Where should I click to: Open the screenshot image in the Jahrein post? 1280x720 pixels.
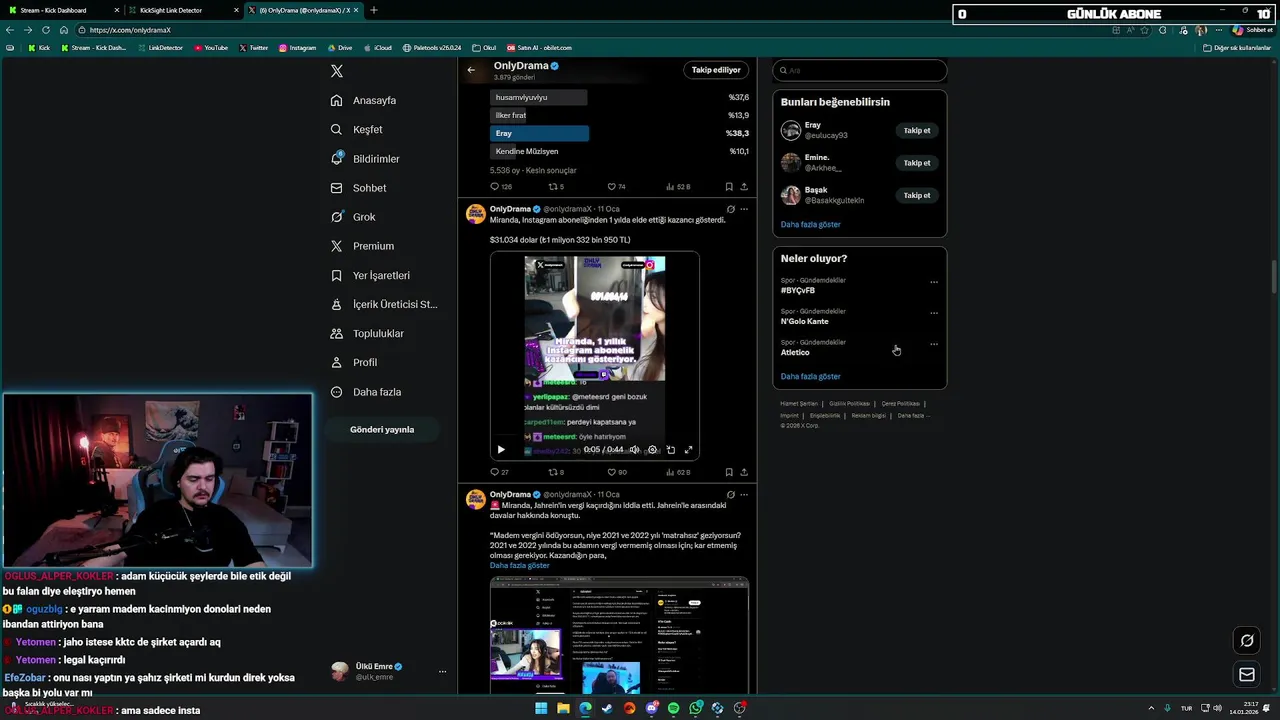pos(619,635)
